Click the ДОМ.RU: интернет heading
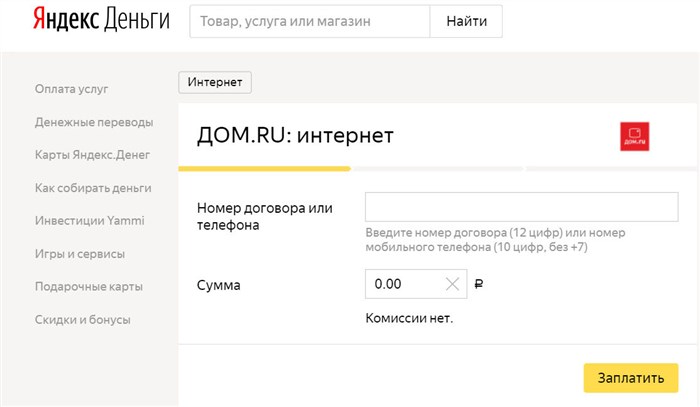The image size is (700, 407). tap(295, 135)
